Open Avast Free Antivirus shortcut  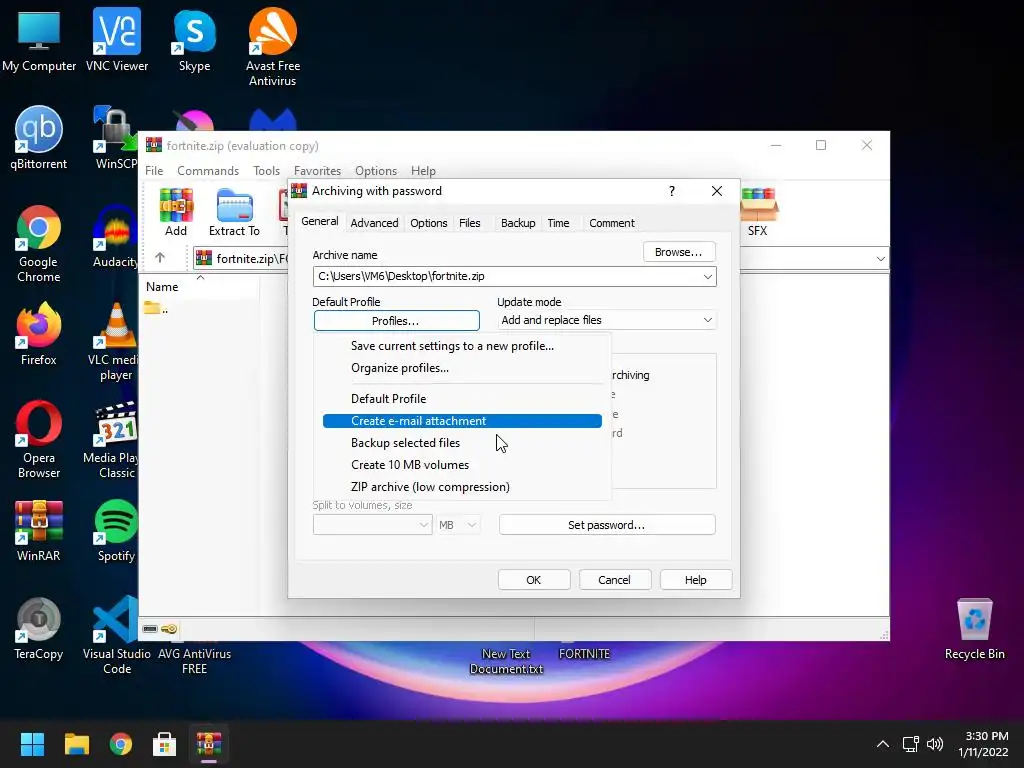pos(272,47)
